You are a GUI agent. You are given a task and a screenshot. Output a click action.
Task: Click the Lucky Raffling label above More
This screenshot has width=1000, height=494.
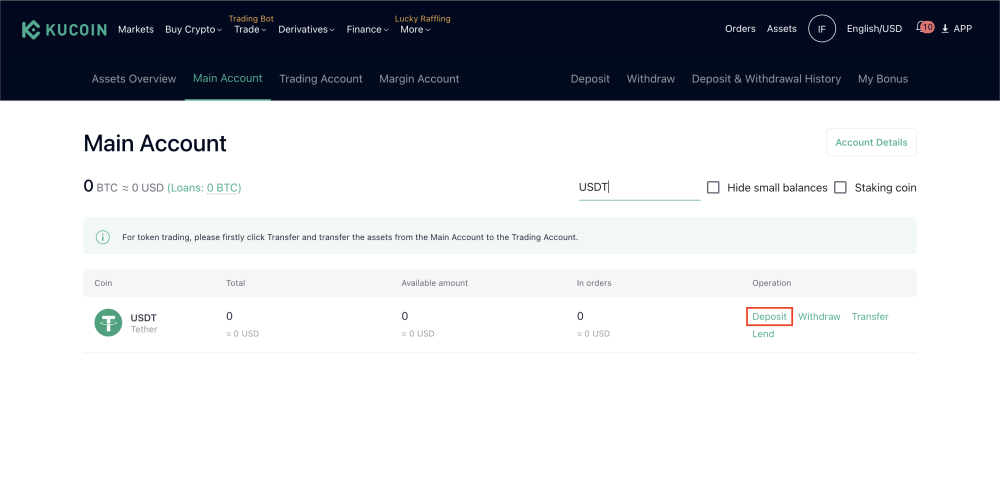[423, 18]
